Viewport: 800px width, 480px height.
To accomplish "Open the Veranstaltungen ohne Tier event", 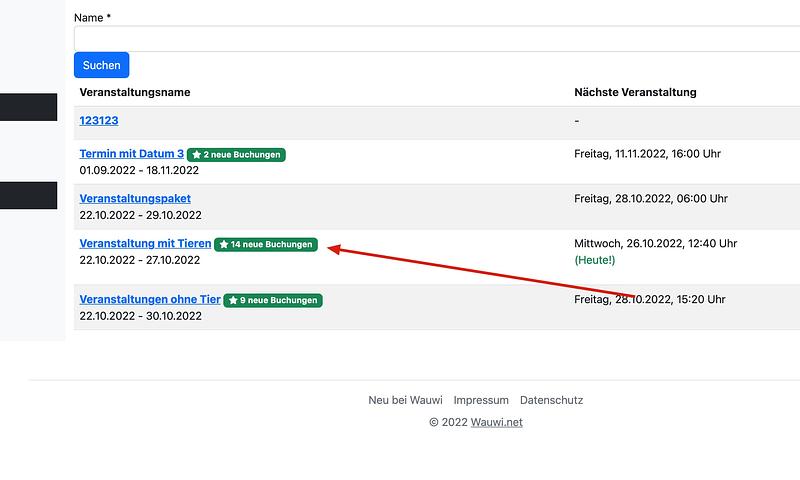I will [x=149, y=300].
